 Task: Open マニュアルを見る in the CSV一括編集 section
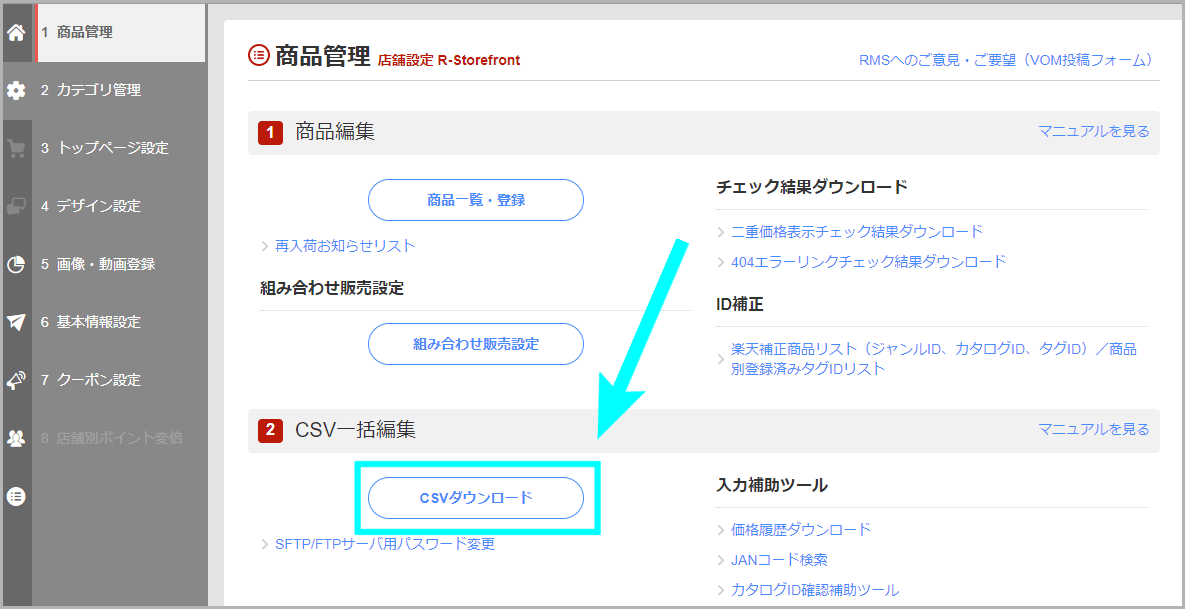coord(1094,429)
